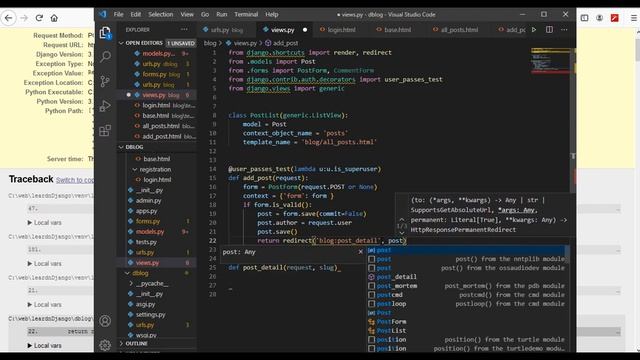Click the Switch to copy-and-paste view link
This screenshot has height=360, width=640.
click(x=75, y=180)
